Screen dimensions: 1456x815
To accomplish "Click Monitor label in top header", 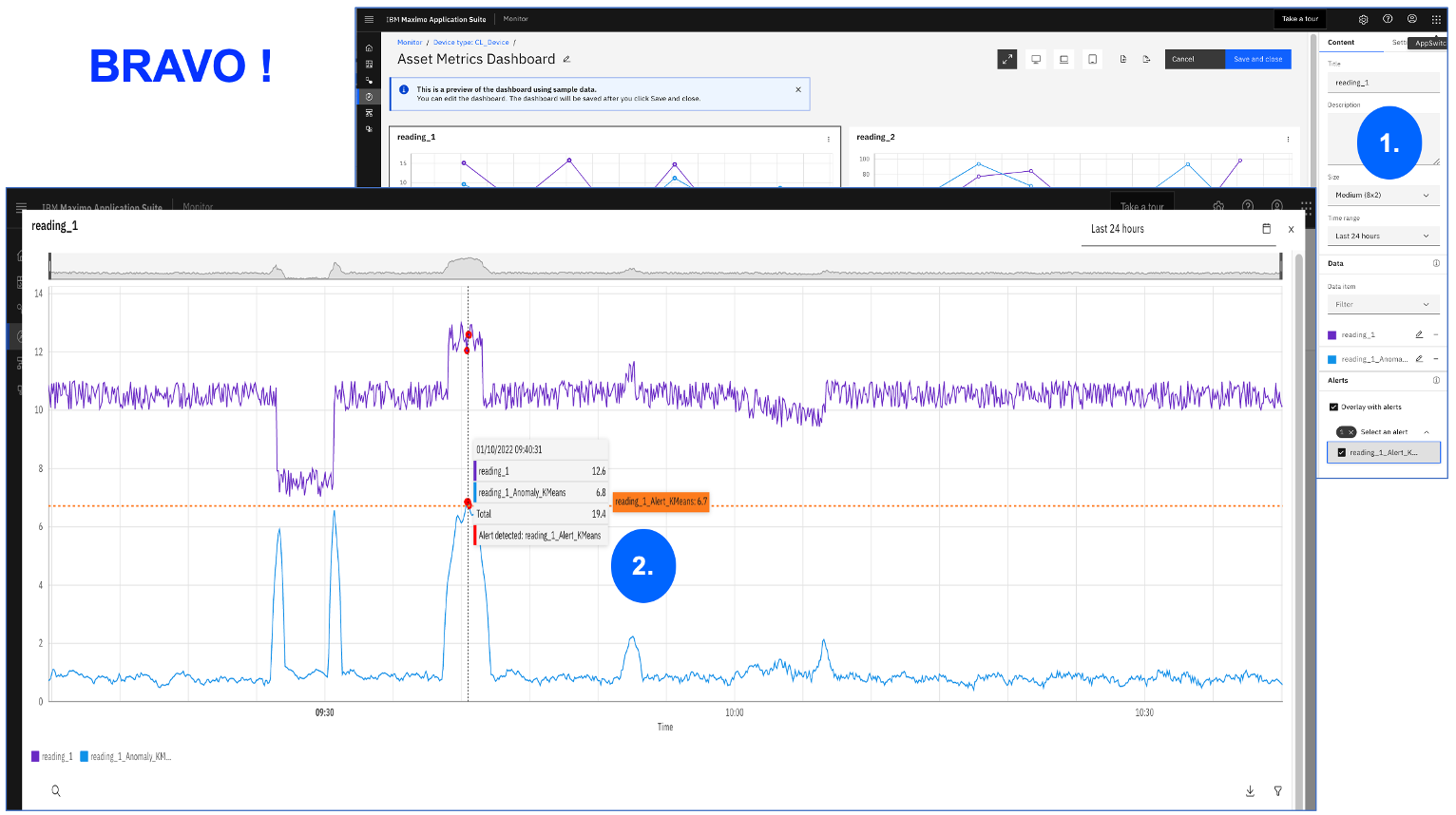I will [x=516, y=19].
